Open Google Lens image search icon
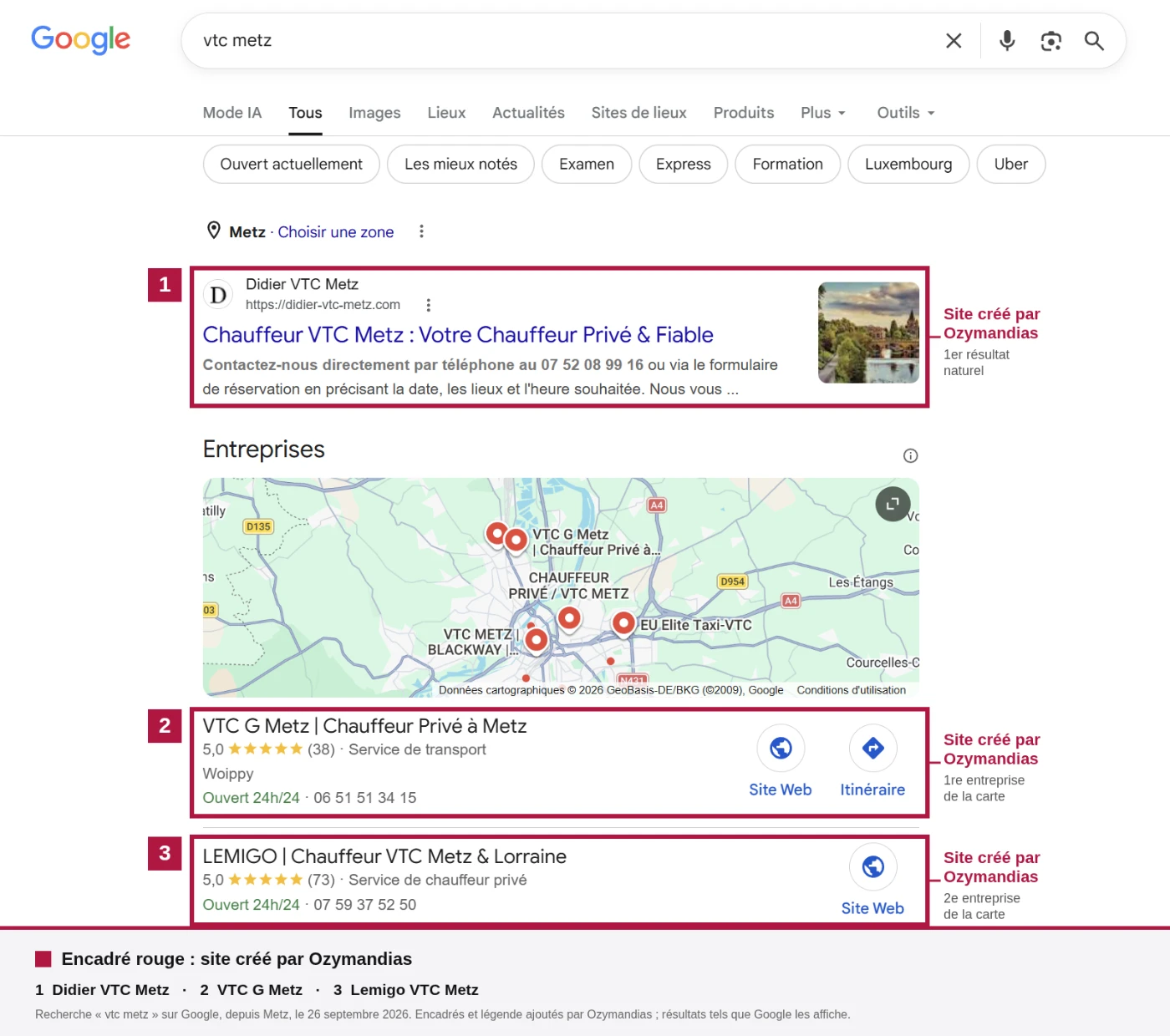The image size is (1170, 1036). tap(1050, 41)
